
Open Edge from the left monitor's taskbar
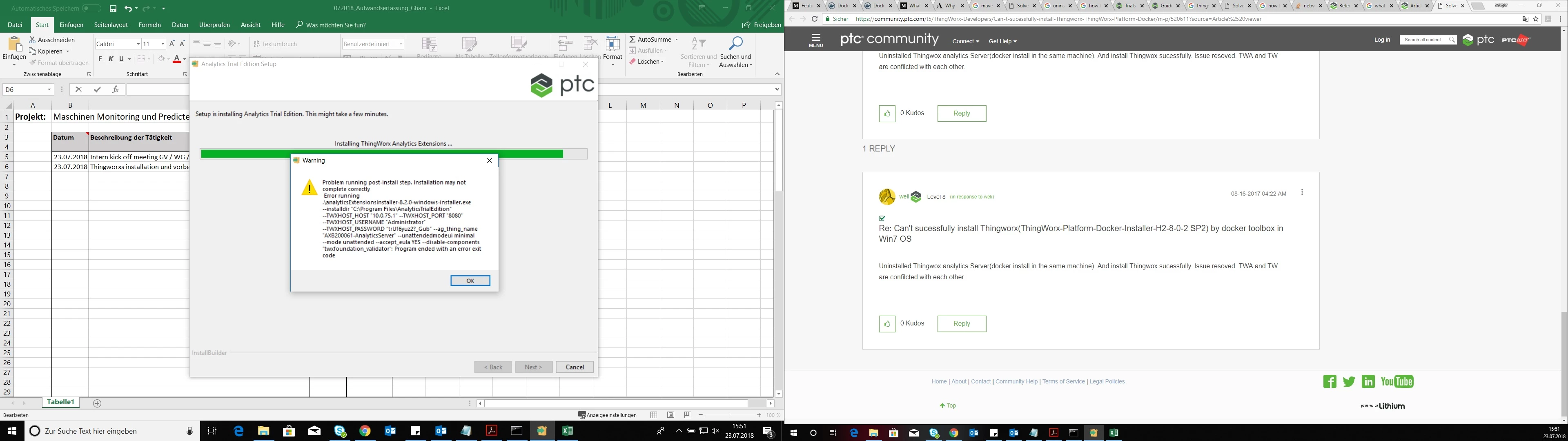coord(238,431)
